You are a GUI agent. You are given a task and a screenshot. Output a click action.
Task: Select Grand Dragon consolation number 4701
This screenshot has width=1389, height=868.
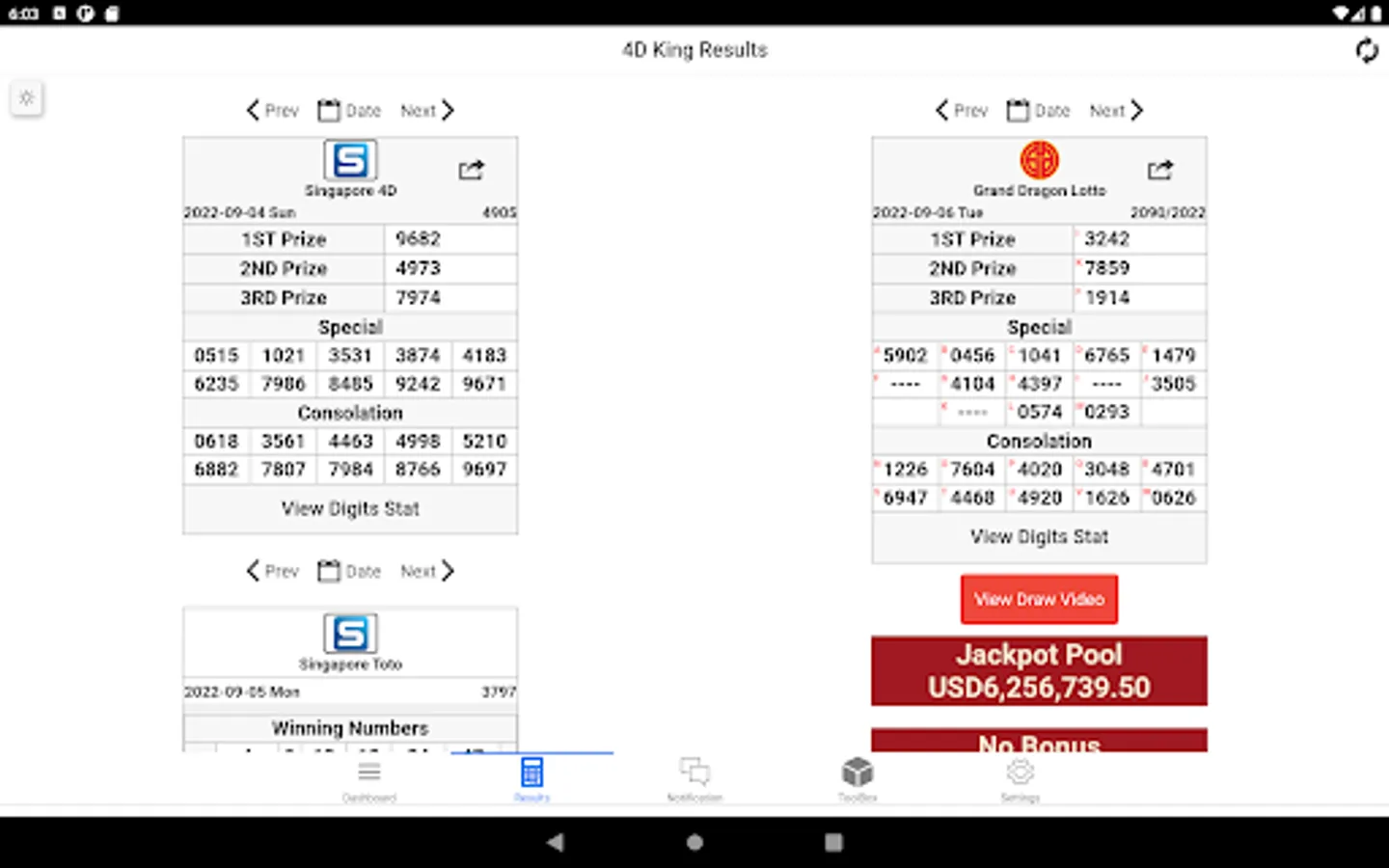point(1173,470)
